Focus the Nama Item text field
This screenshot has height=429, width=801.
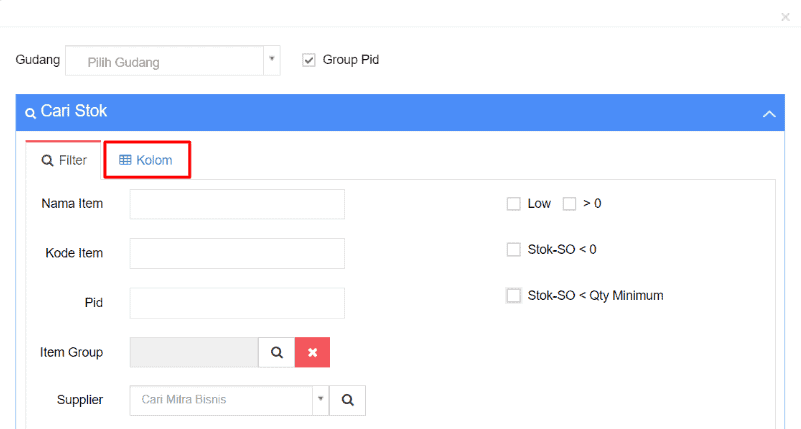point(237,204)
